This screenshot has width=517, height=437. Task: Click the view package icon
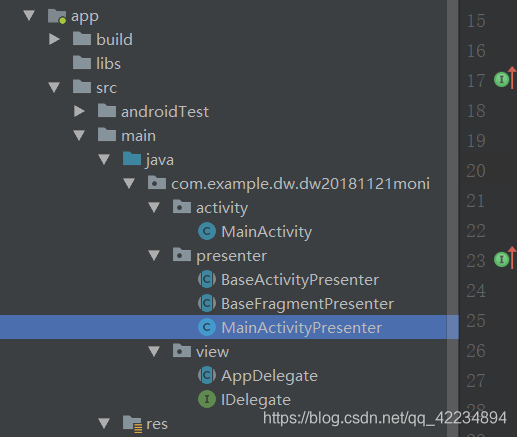tap(182, 351)
